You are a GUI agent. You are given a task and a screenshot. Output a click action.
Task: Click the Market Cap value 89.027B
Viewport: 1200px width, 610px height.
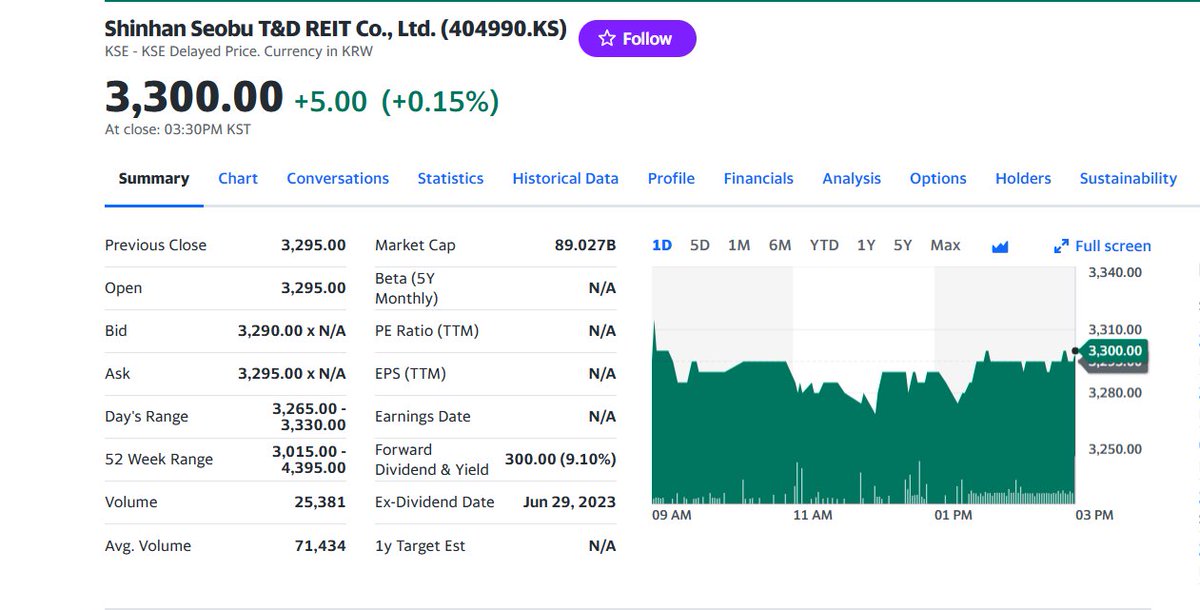(585, 245)
